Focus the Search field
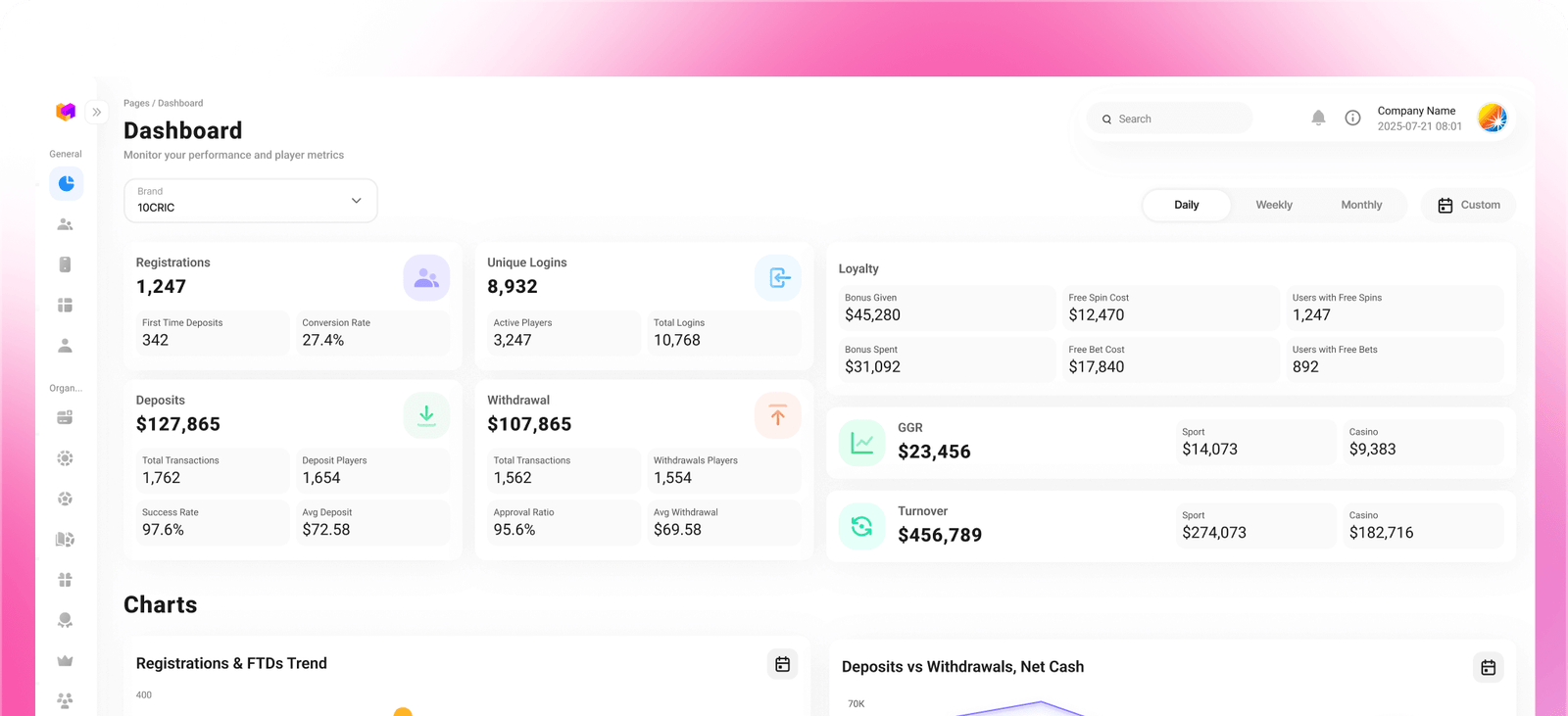The image size is (1568, 716). pyautogui.click(x=1169, y=119)
